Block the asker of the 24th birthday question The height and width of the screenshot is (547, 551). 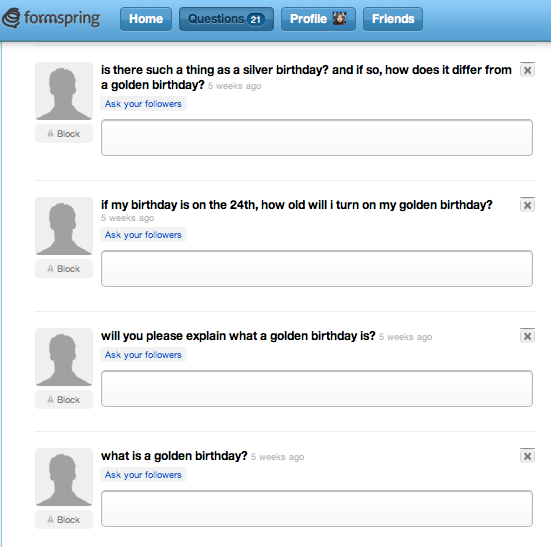tap(64, 268)
